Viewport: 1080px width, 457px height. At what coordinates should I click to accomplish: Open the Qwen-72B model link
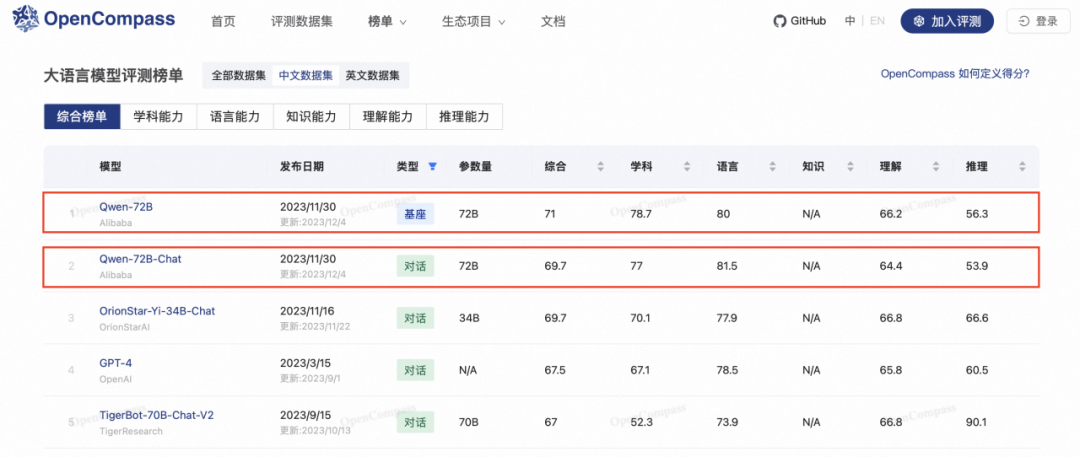[125, 206]
